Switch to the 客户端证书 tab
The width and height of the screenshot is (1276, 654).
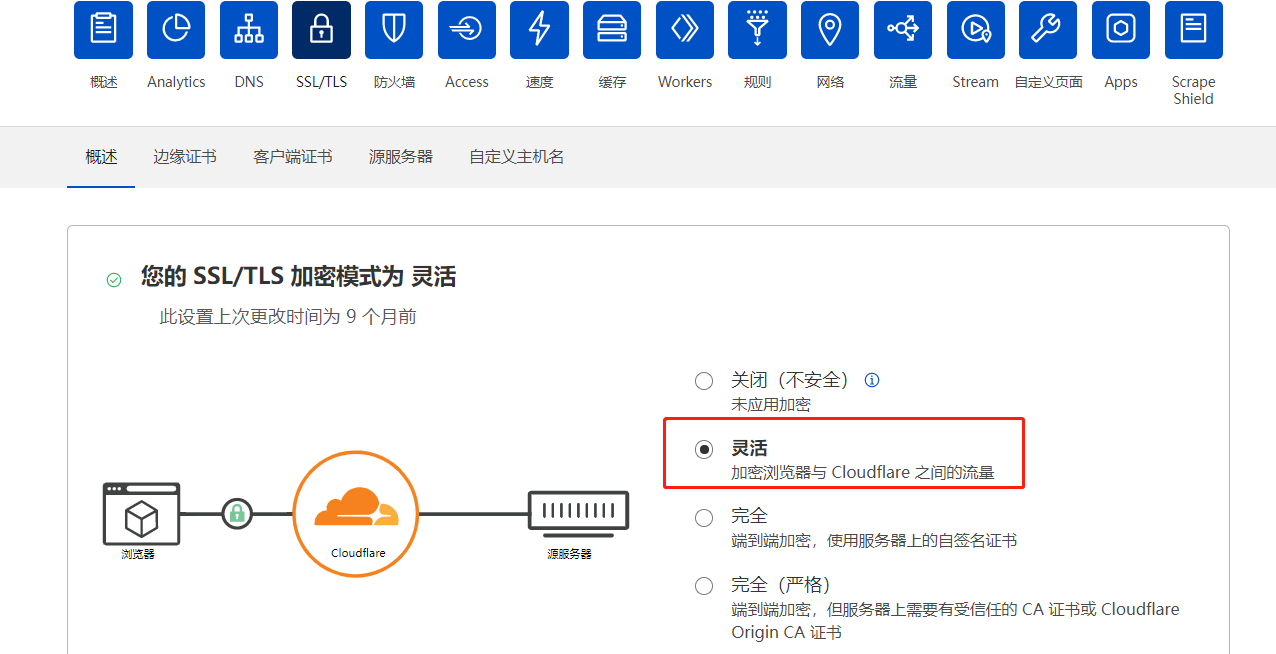tap(293, 157)
